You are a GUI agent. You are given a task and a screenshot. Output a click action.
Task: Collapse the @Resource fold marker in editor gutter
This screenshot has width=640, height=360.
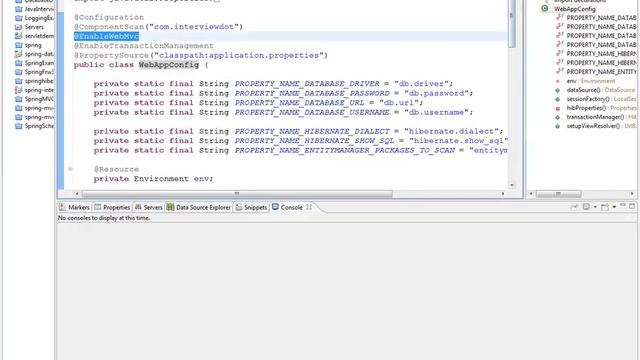pyautogui.click(x=70, y=169)
